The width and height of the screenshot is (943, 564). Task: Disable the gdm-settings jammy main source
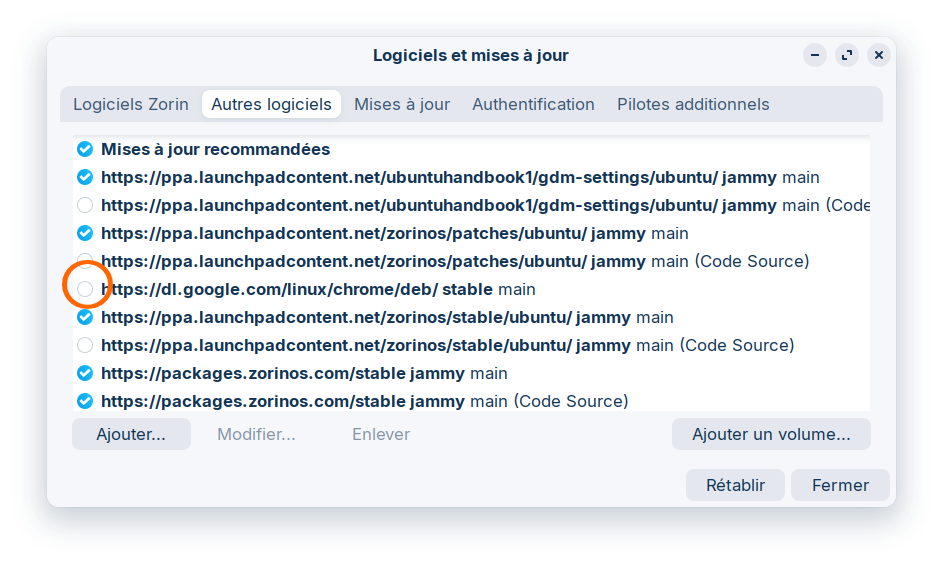tap(85, 178)
